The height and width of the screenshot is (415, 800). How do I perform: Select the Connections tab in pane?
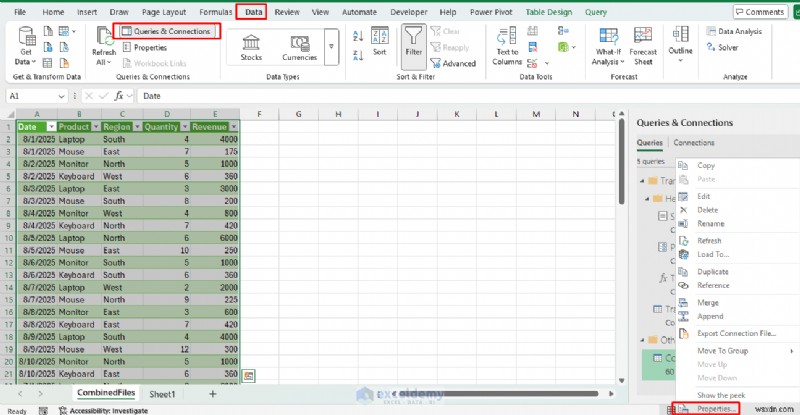693,142
